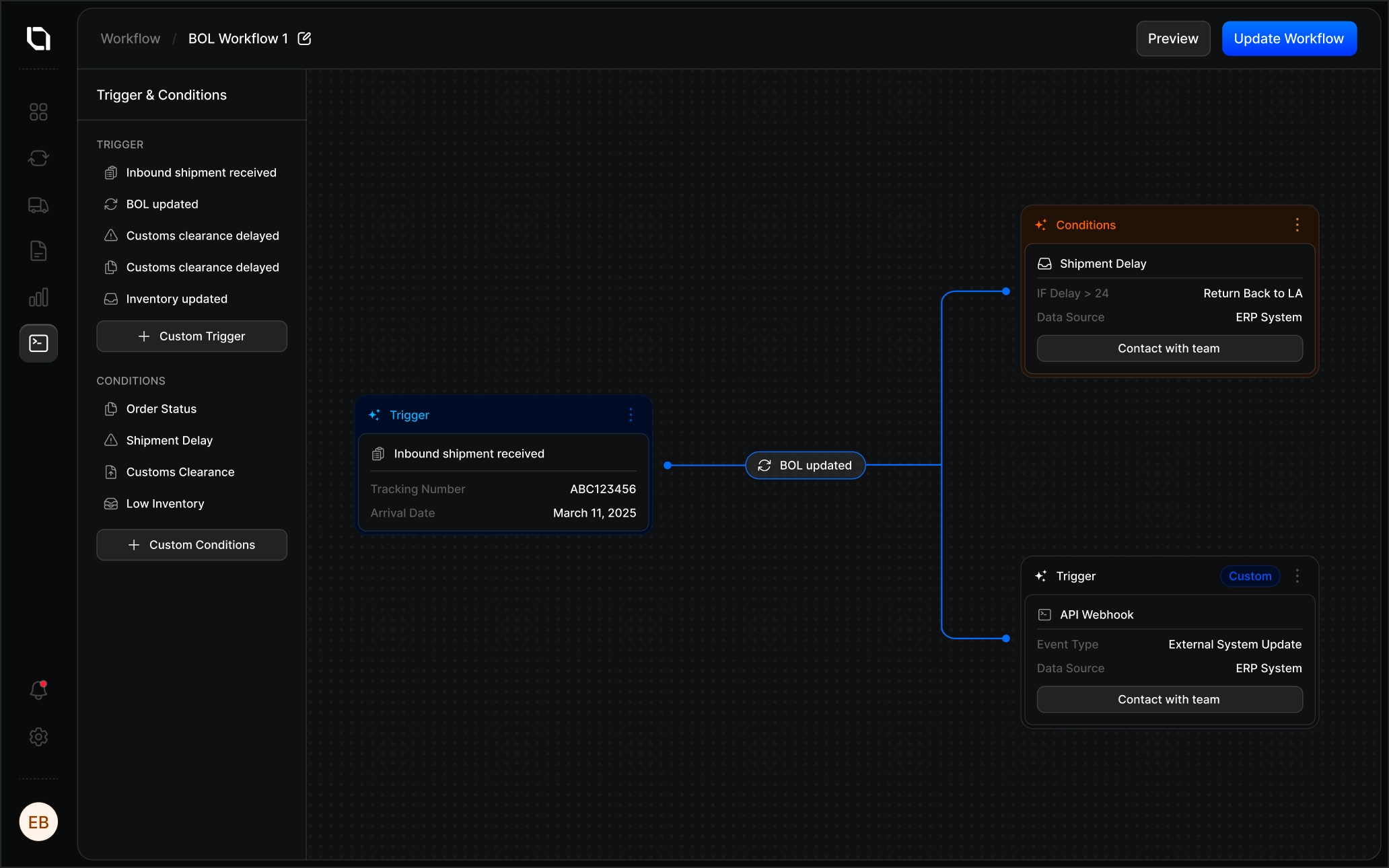Open the three-dot menu on the Conditions card

click(1297, 225)
